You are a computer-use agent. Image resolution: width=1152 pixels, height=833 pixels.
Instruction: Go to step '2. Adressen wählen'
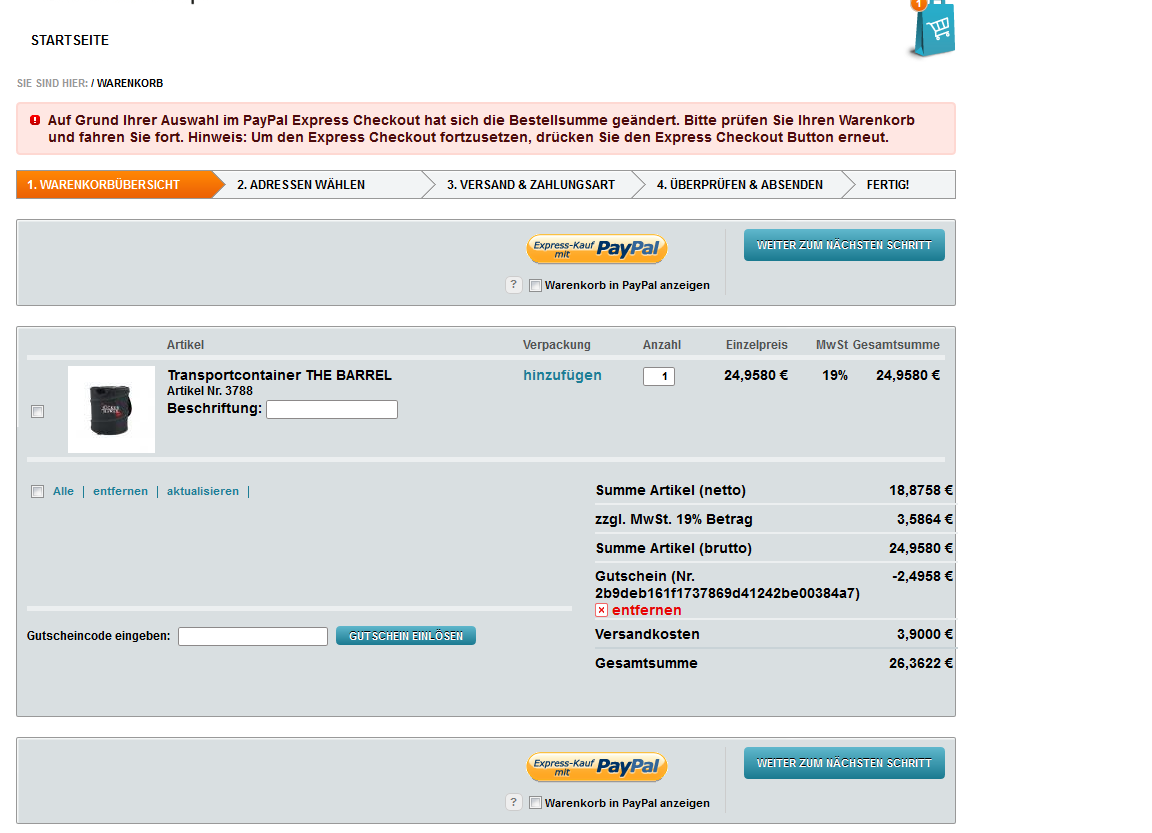click(x=301, y=185)
